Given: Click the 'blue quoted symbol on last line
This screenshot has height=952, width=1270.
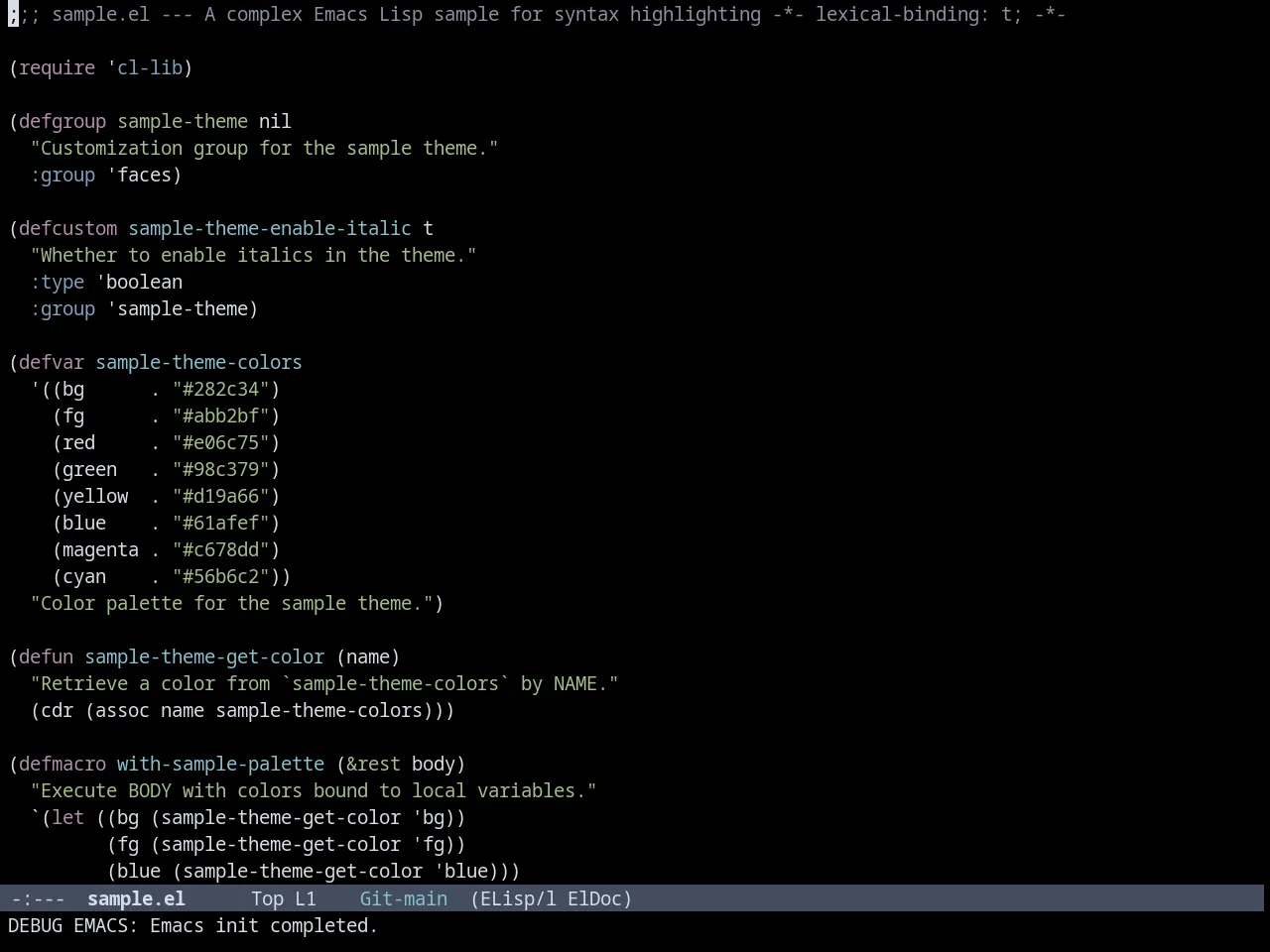Looking at the screenshot, I should [460, 871].
